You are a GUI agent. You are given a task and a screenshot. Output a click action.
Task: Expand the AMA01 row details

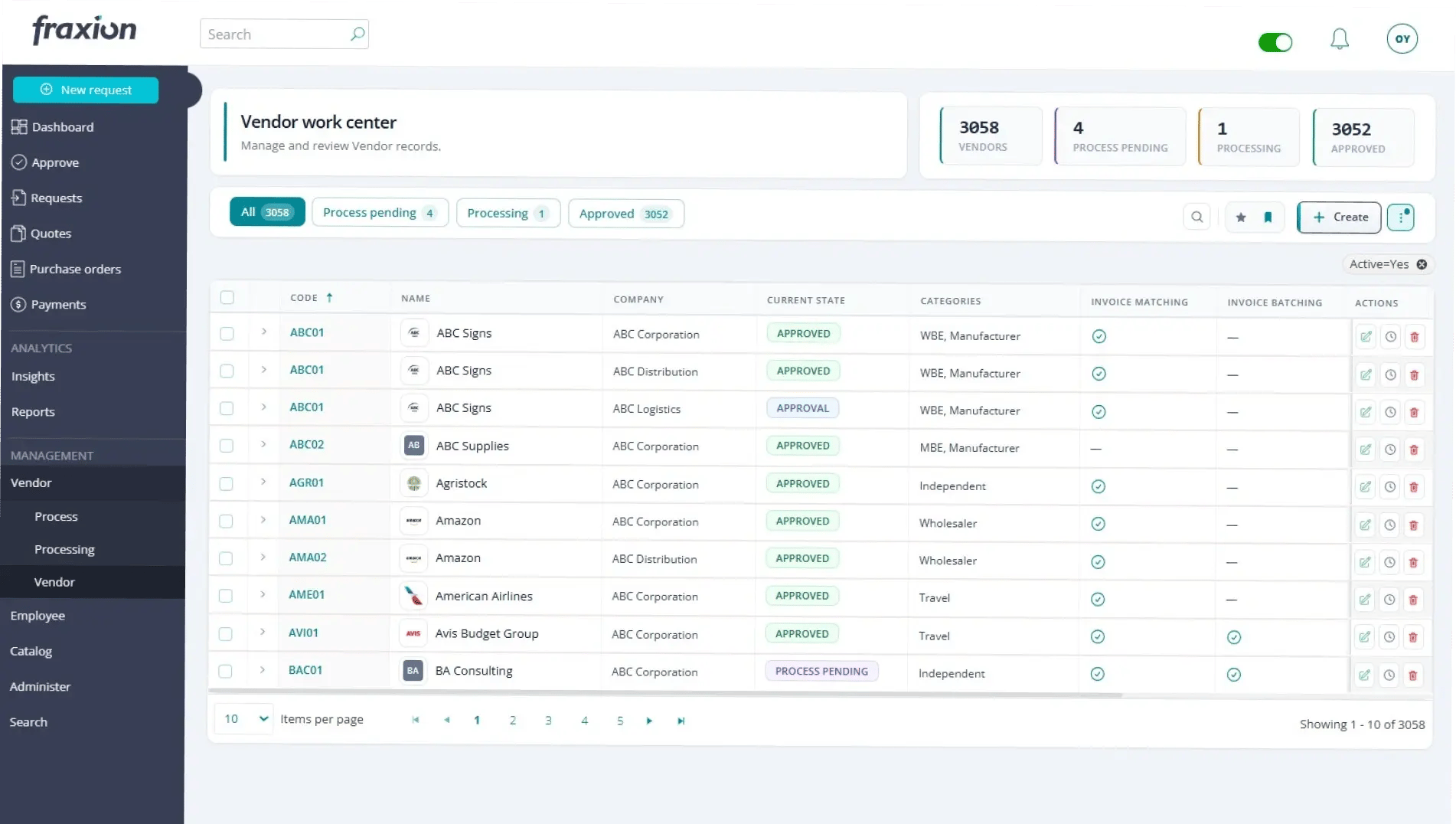click(x=263, y=519)
